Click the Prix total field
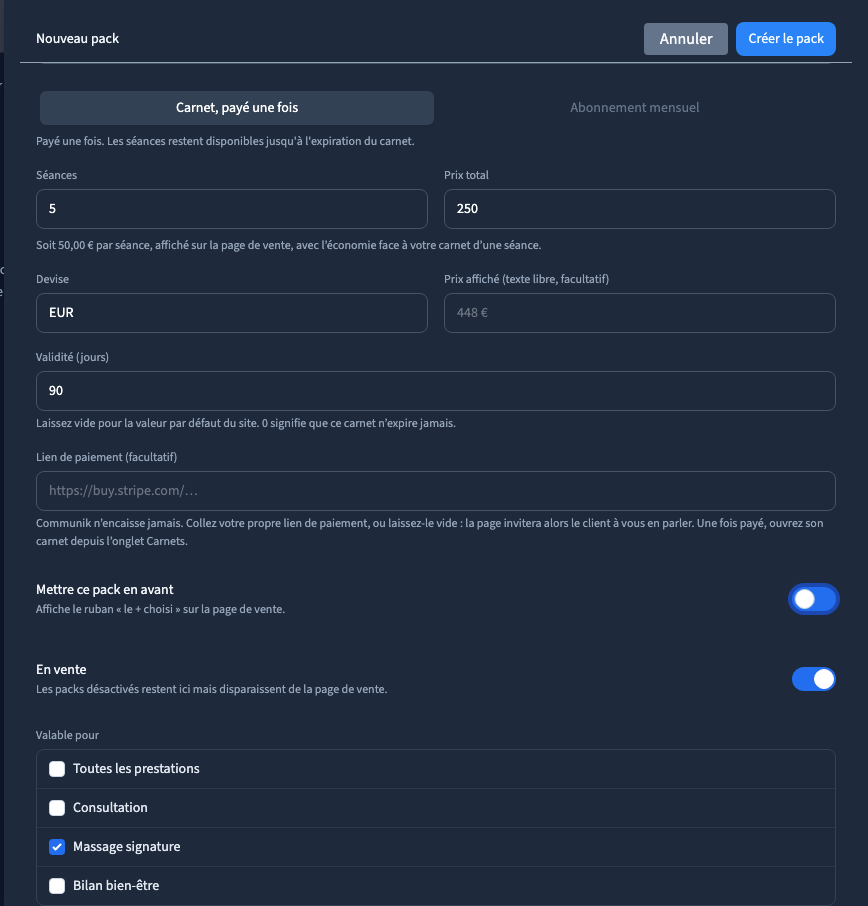The width and height of the screenshot is (868, 906). click(x=640, y=209)
